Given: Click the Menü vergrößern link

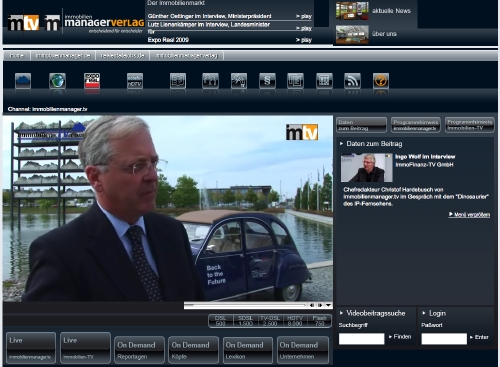Looking at the screenshot, I should [x=469, y=215].
